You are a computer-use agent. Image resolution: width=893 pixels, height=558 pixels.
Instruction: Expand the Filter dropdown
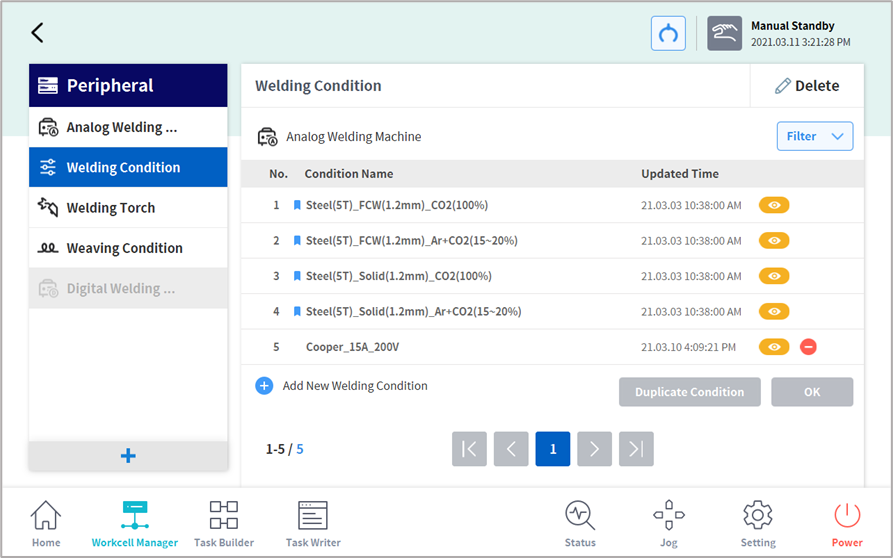pyautogui.click(x=814, y=136)
